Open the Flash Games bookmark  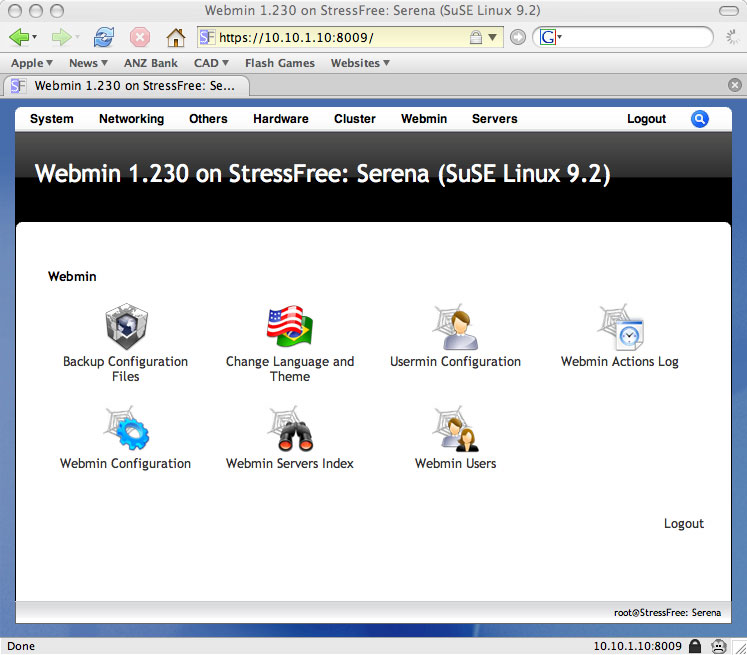(280, 63)
